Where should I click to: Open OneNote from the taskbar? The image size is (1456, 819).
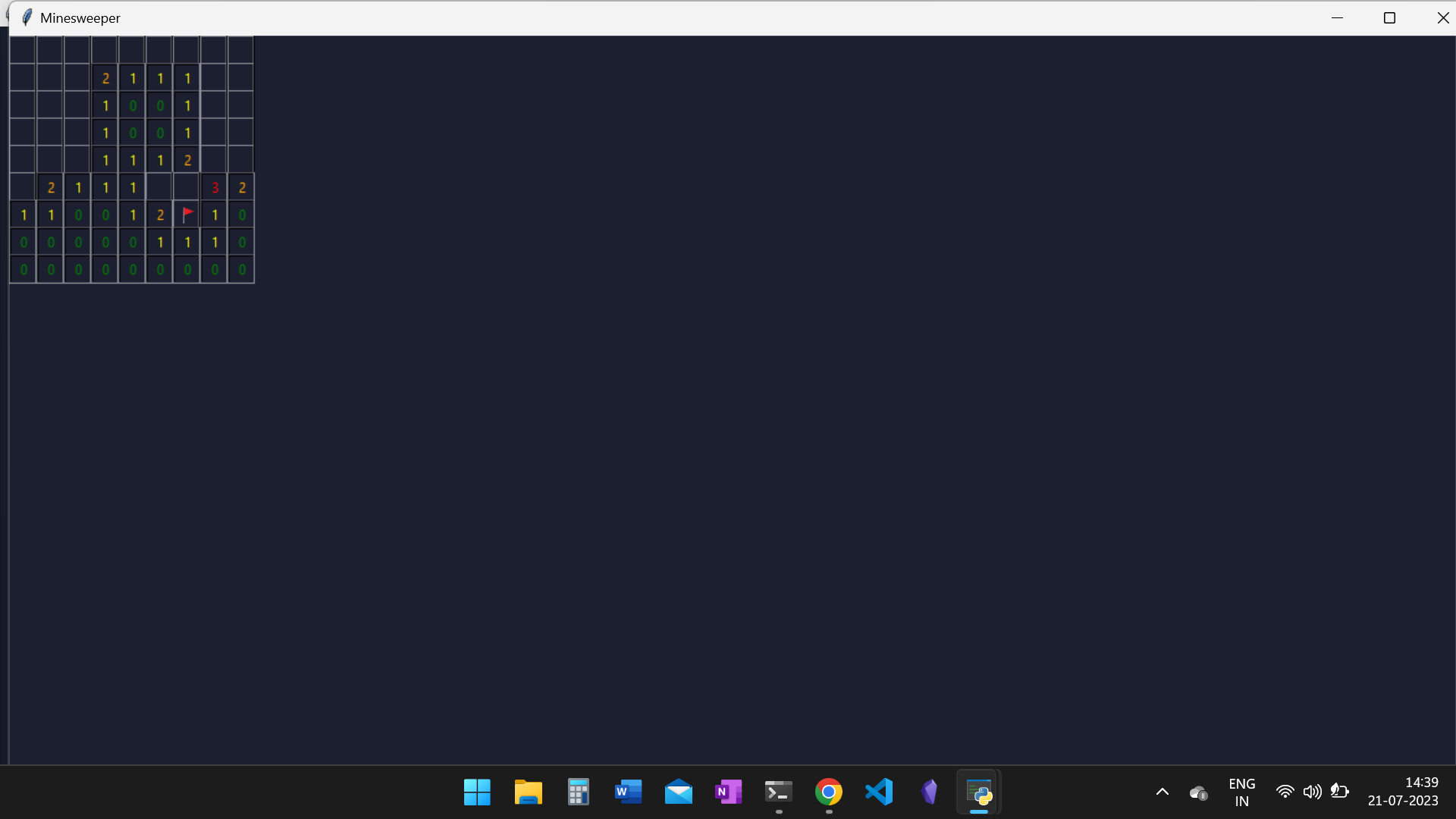728,792
